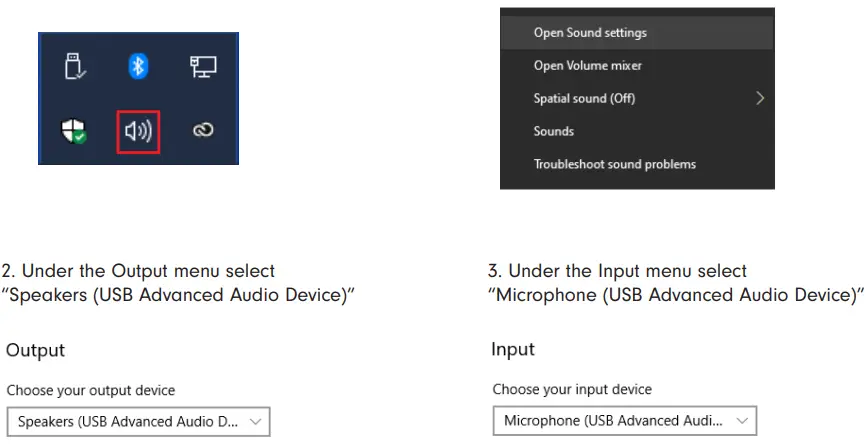Click the Safely Remove USB hardware icon
The width and height of the screenshot is (866, 444).
click(x=75, y=67)
